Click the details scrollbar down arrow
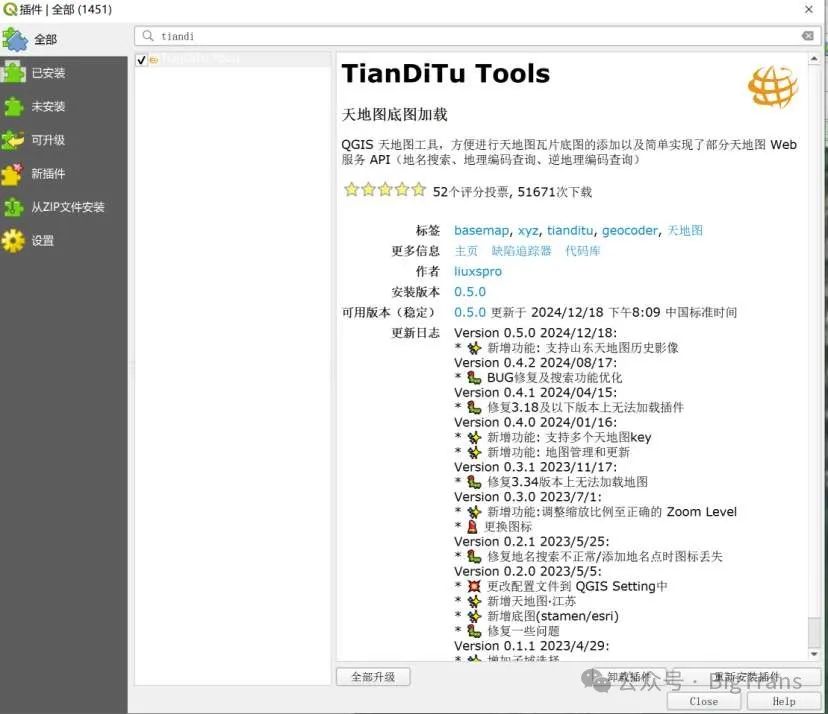Viewport: 828px width, 714px height. 814,654
